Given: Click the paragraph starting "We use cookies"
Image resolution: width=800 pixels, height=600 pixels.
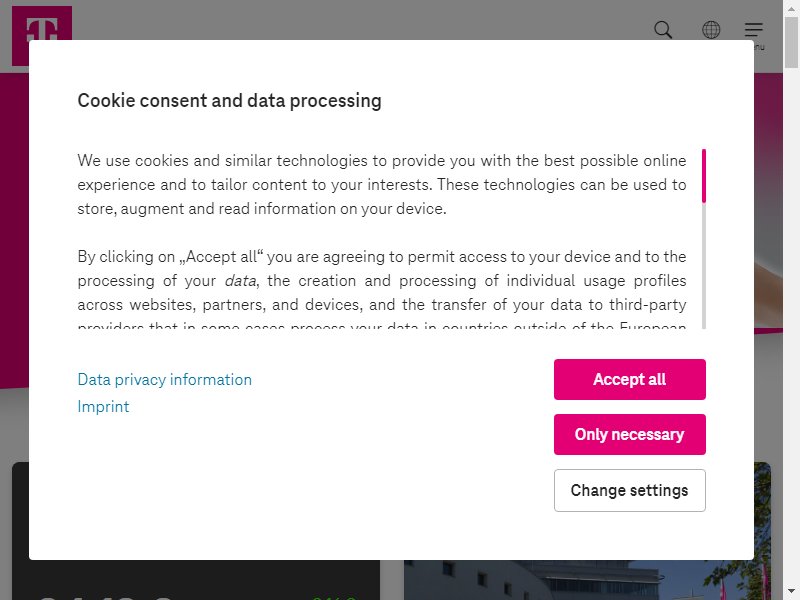Looking at the screenshot, I should 382,185.
